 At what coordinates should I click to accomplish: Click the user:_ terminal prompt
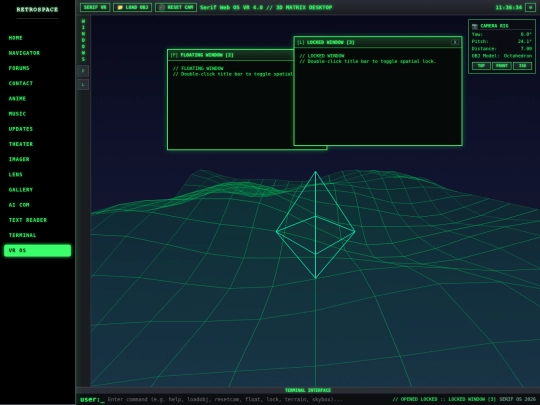pos(92,399)
